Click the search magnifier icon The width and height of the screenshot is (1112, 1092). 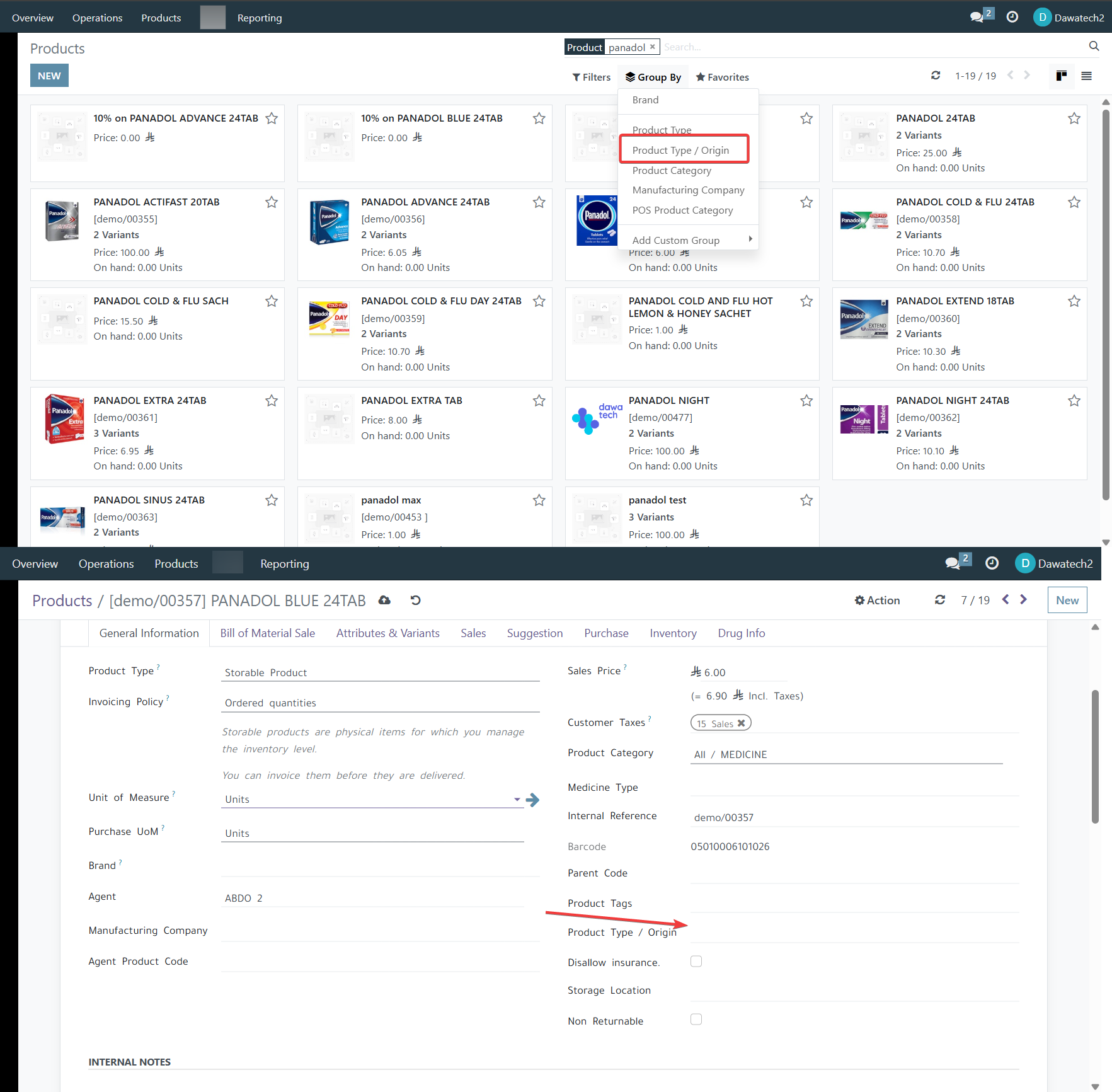1094,46
